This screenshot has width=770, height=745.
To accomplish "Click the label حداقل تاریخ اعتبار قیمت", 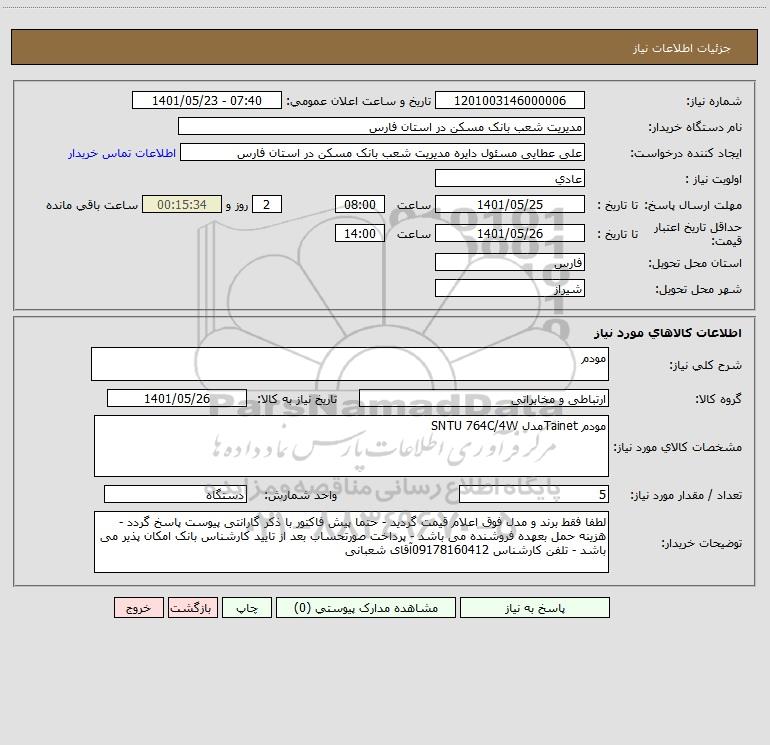I will 698,234.
